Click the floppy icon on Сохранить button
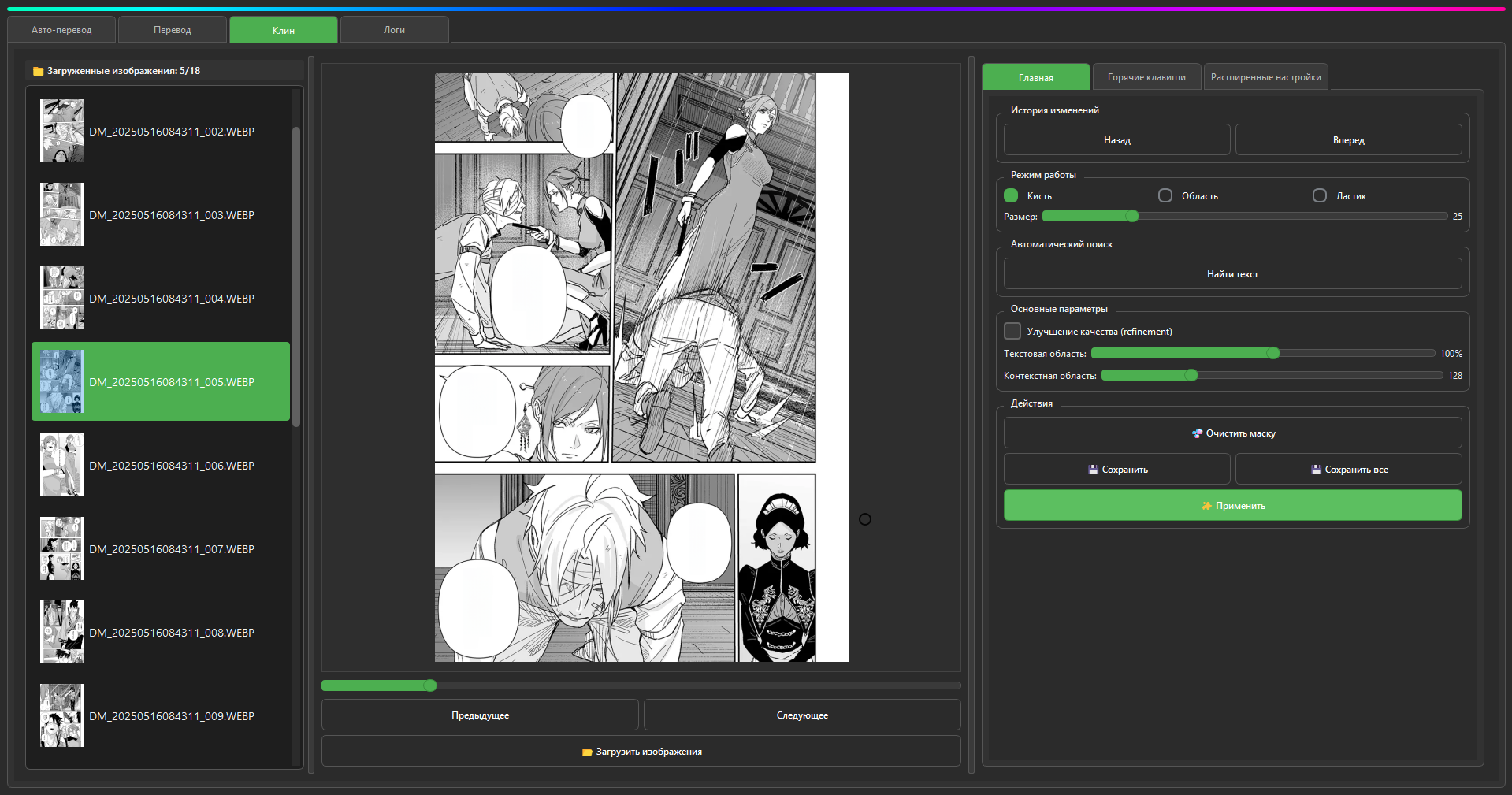This screenshot has width=1512, height=795. 1093,470
